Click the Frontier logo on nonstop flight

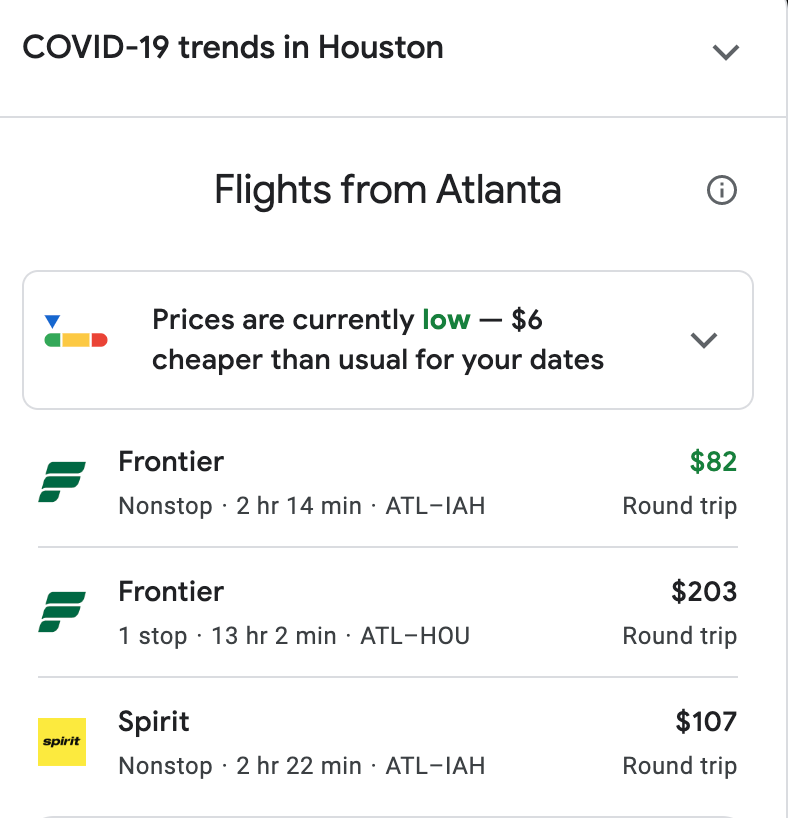click(x=62, y=482)
